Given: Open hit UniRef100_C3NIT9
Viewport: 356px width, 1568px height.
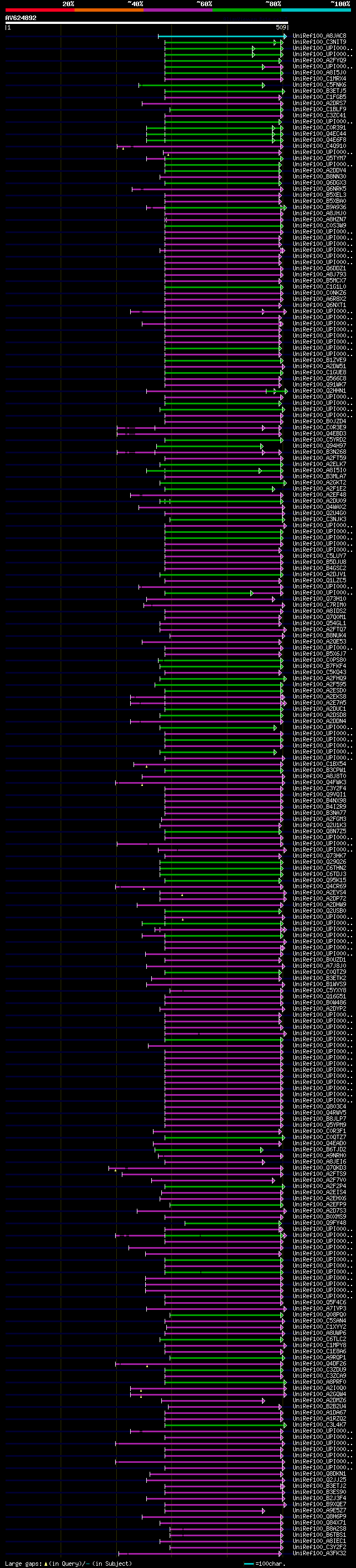Looking at the screenshot, I should coord(319,42).
